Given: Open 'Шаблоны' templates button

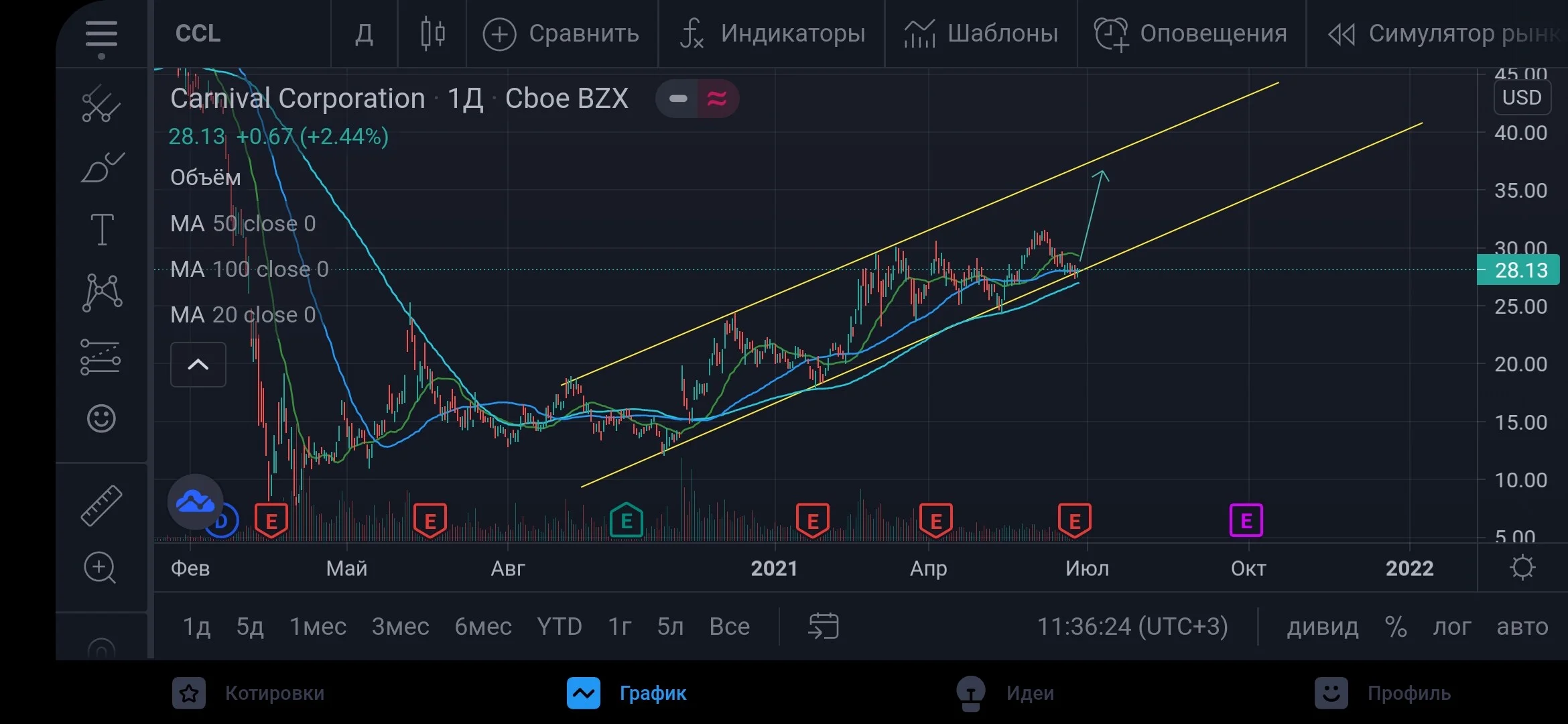Looking at the screenshot, I should tap(981, 34).
